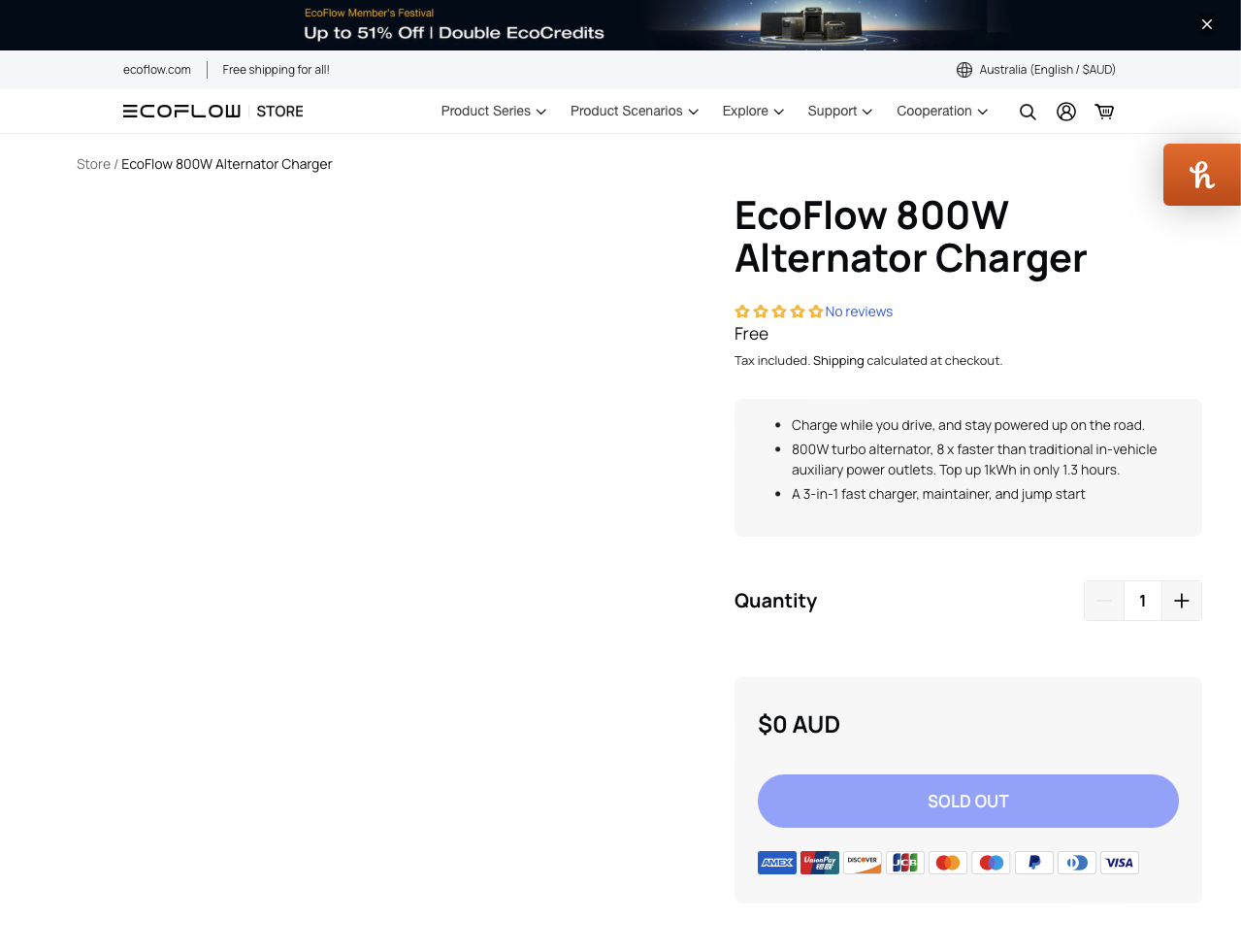Image resolution: width=1241 pixels, height=952 pixels.
Task: Click the Maestro payment icon
Action: point(991,863)
